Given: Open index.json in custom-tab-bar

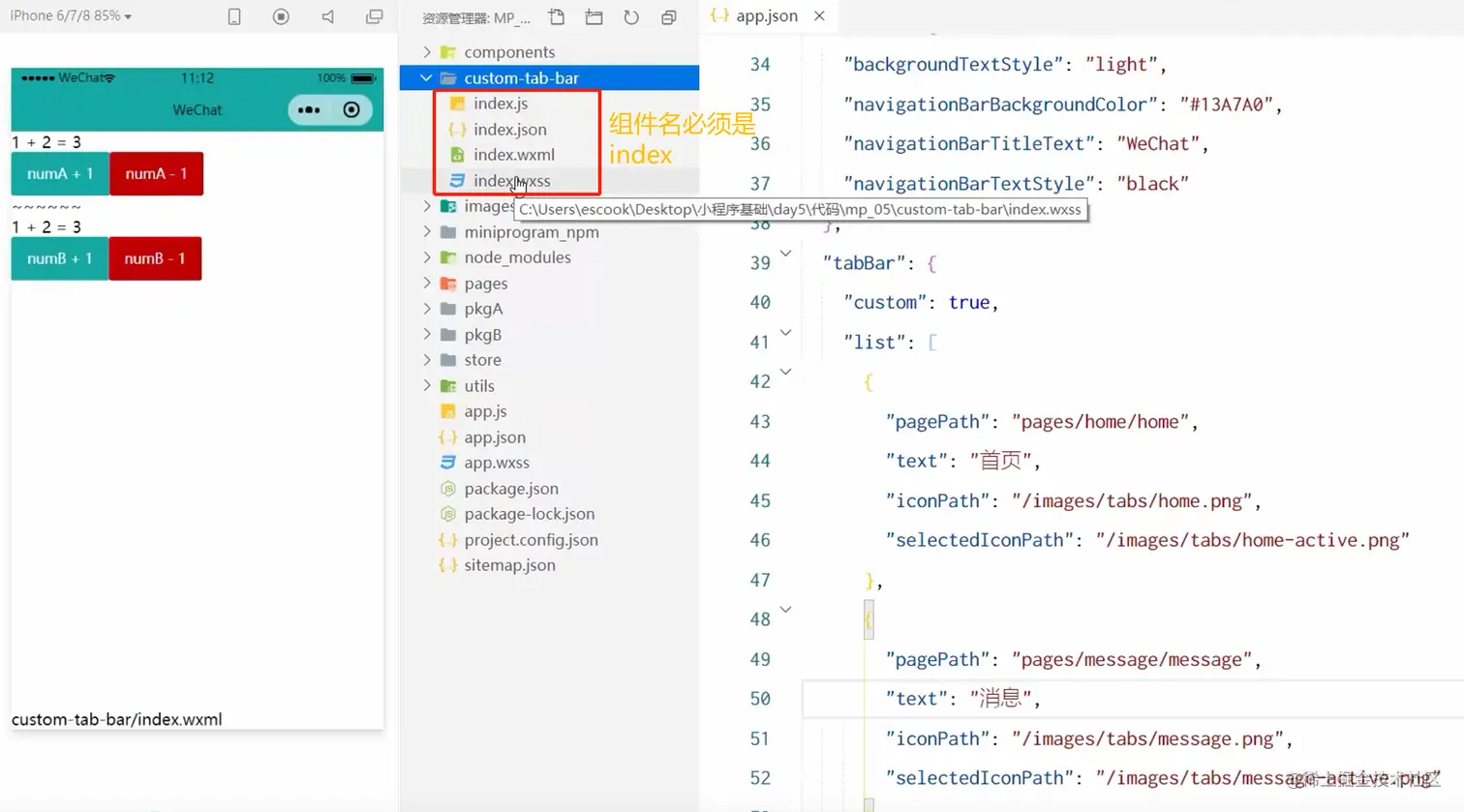Looking at the screenshot, I should (509, 129).
